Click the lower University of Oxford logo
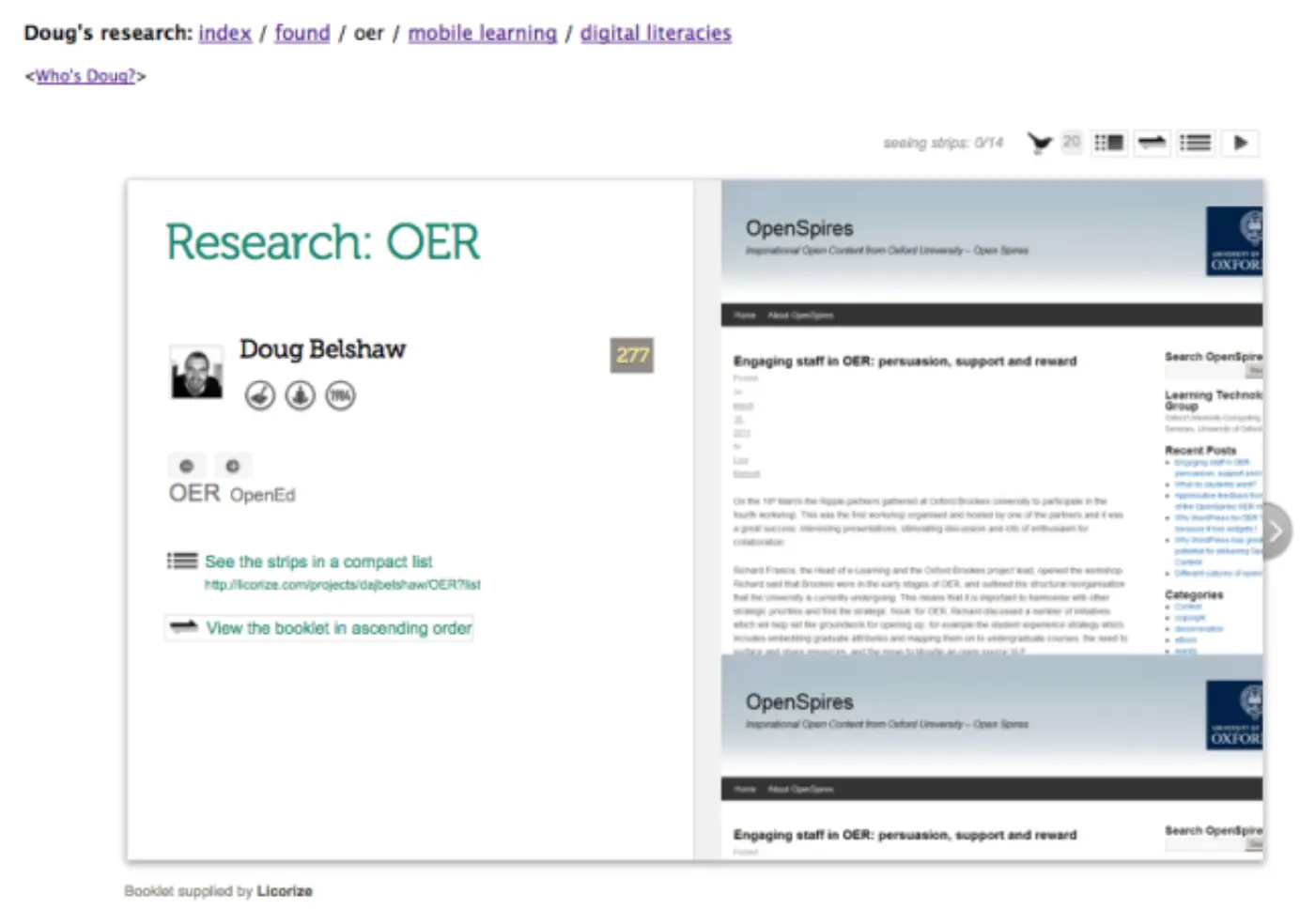Image resolution: width=1315 pixels, height=924 pixels. pos(1234,716)
